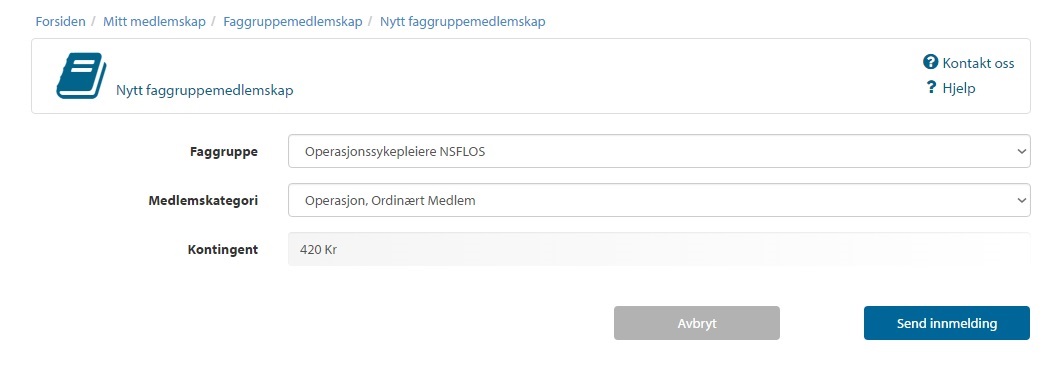Open Mitt medlemskap breadcrumb link
This screenshot has width=1055, height=365.
[154, 22]
